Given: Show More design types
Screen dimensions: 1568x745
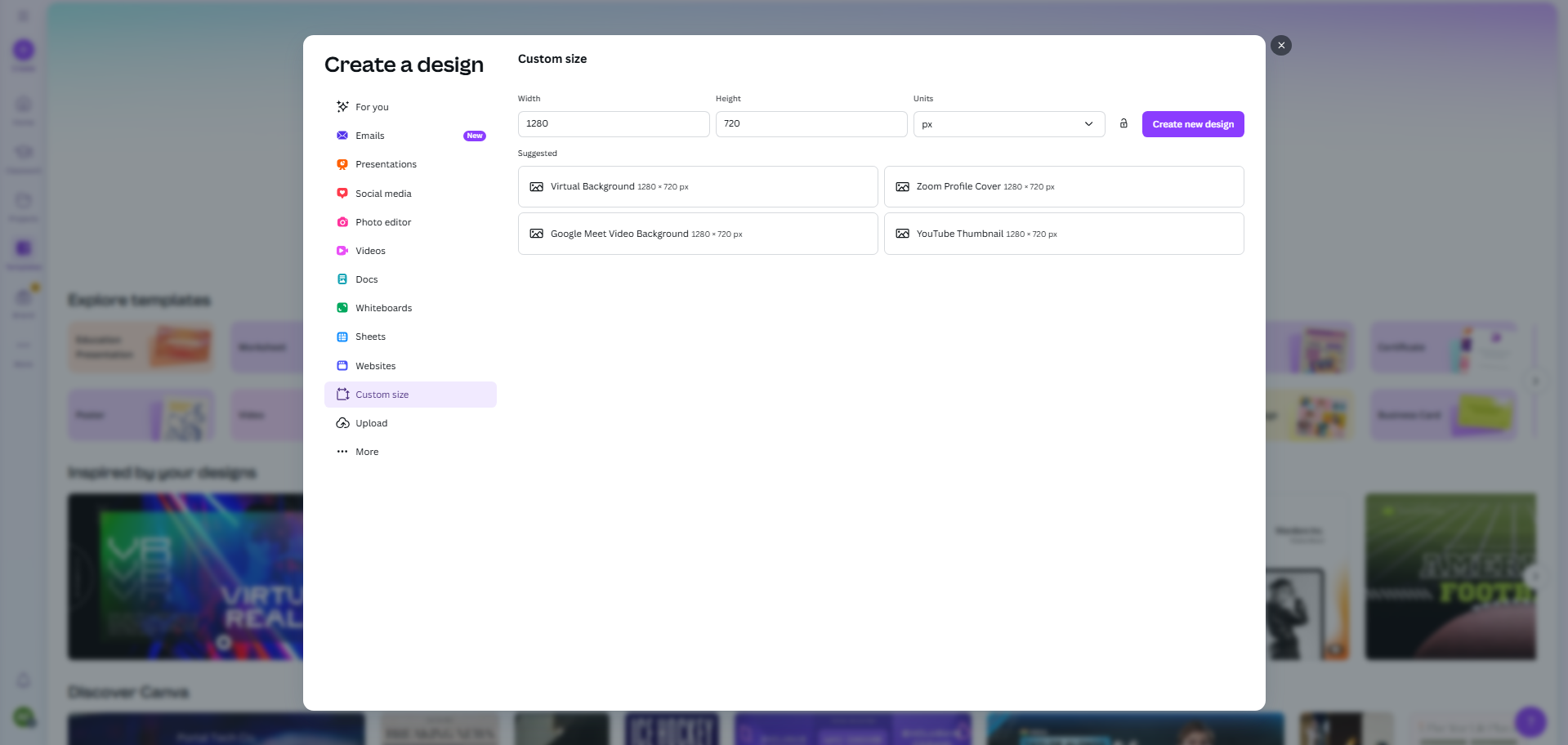Looking at the screenshot, I should (x=410, y=452).
